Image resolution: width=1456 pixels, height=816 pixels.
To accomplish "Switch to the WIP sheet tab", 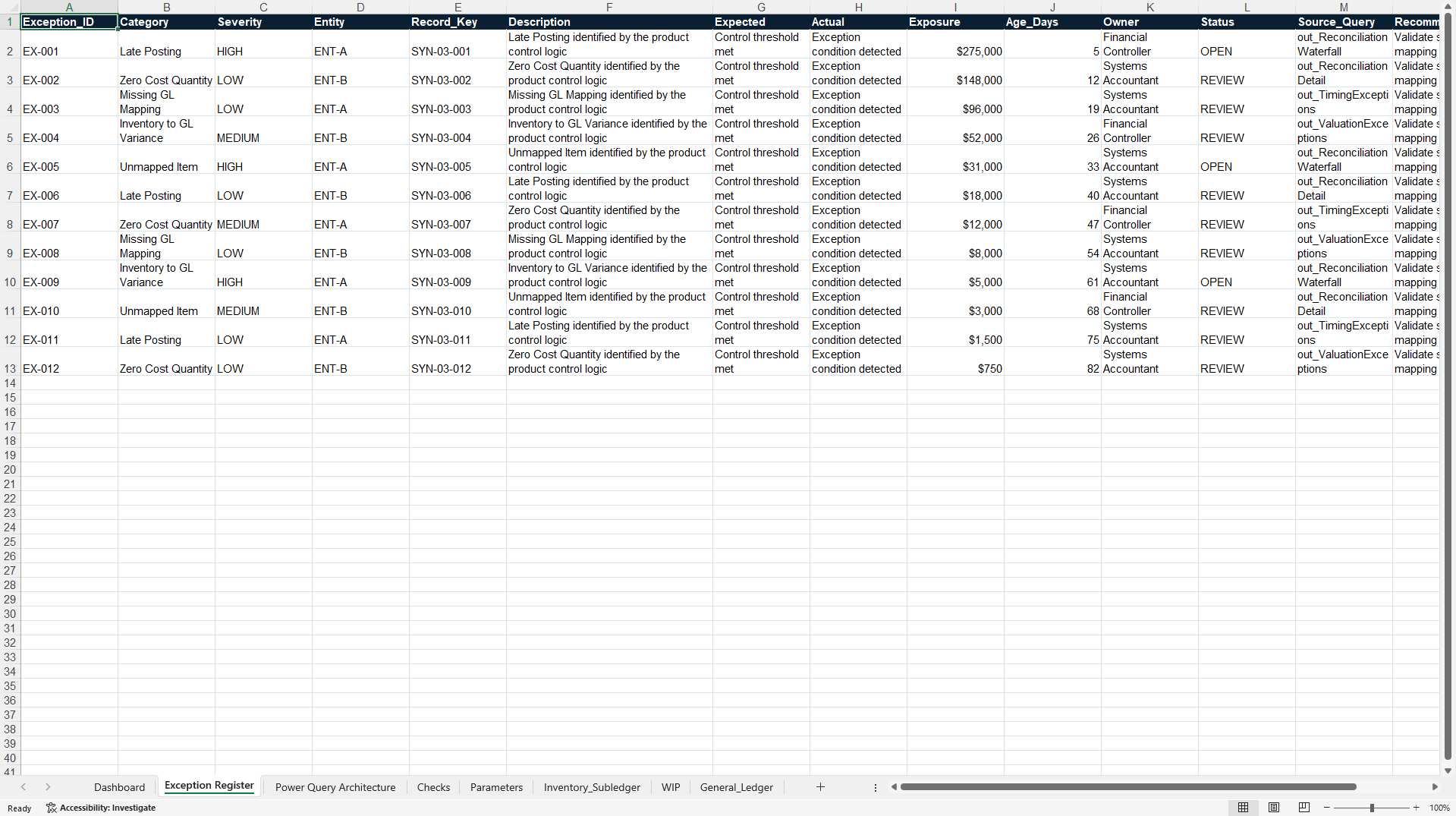I will 671,787.
